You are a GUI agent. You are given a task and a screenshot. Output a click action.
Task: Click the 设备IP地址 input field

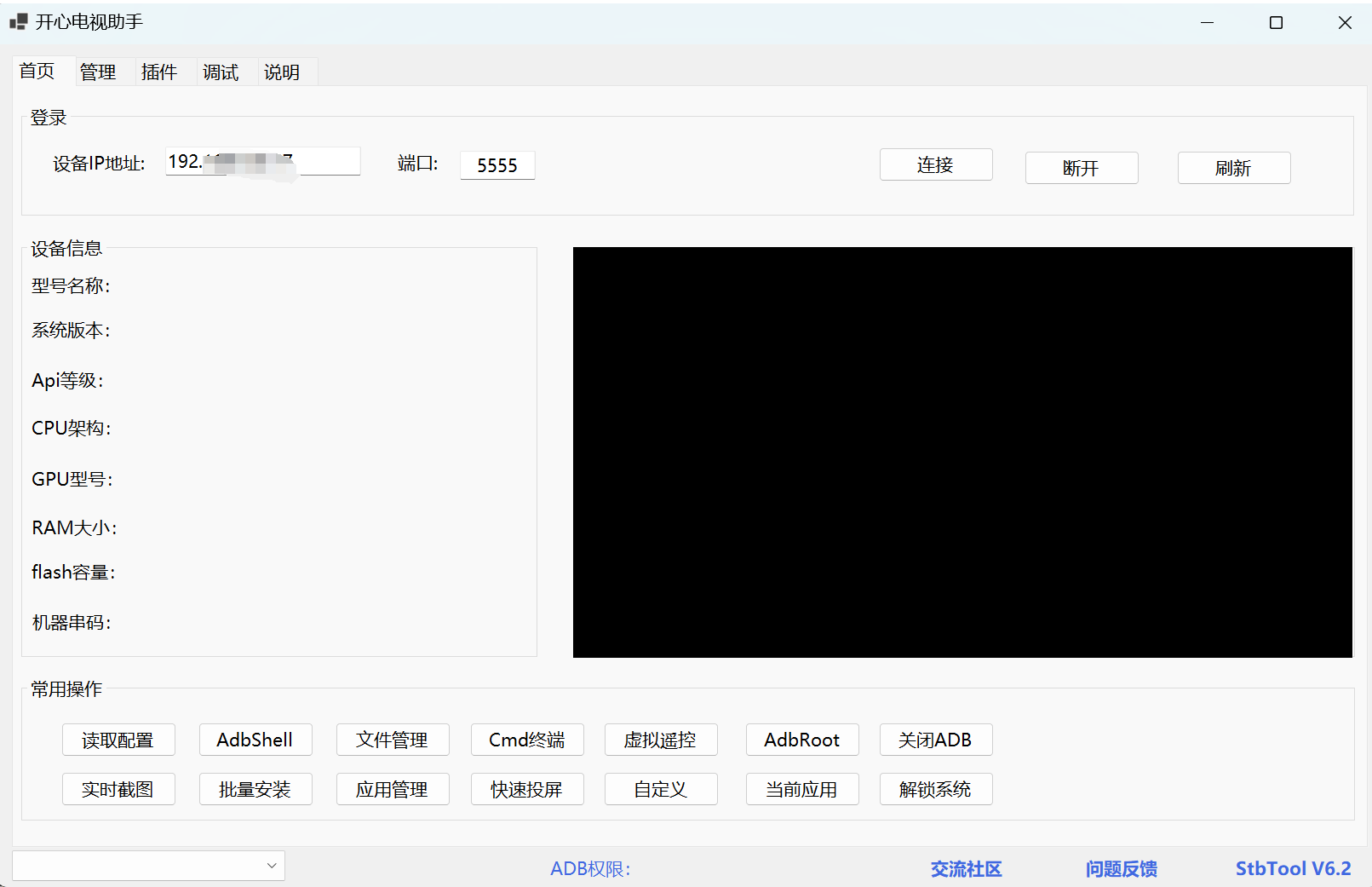coord(263,161)
